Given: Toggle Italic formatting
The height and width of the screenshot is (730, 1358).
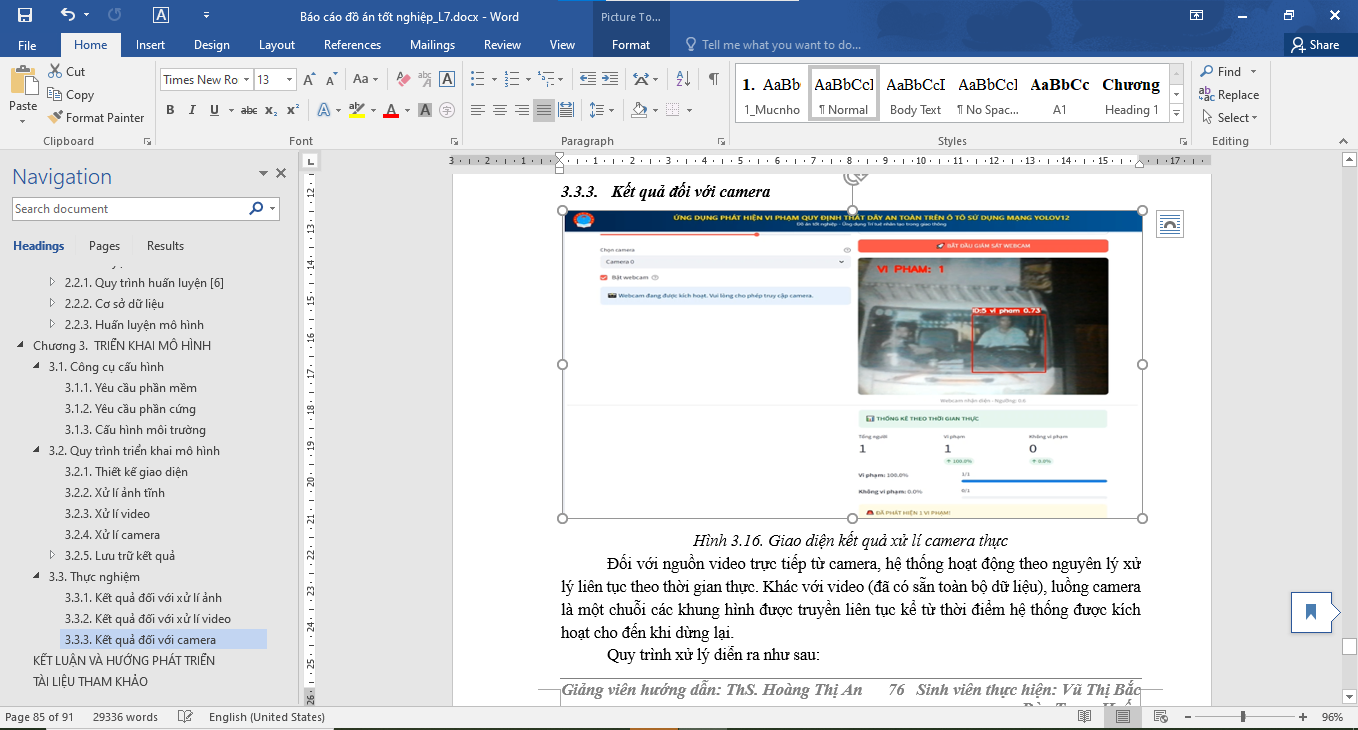Looking at the screenshot, I should (x=191, y=110).
